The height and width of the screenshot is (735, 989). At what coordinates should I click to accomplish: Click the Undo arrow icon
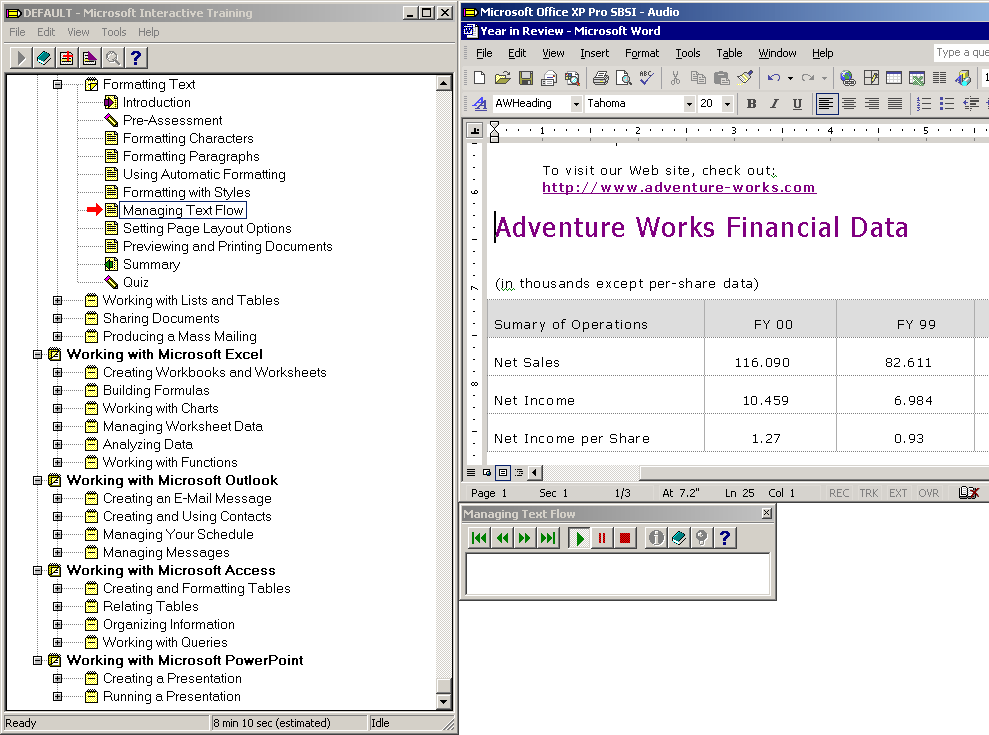(774, 78)
